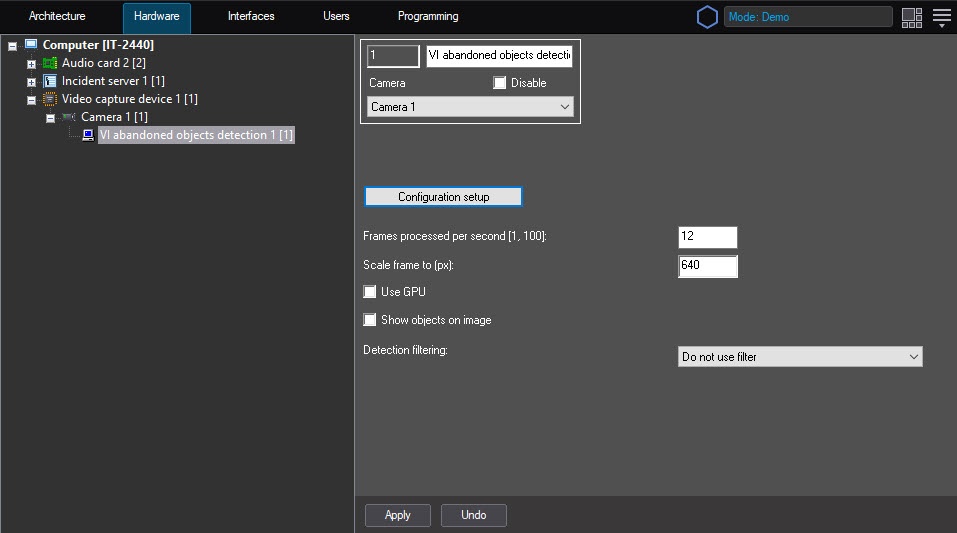The image size is (957, 533).
Task: Click the VI abandoned objects detection icon
Action: click(87, 135)
